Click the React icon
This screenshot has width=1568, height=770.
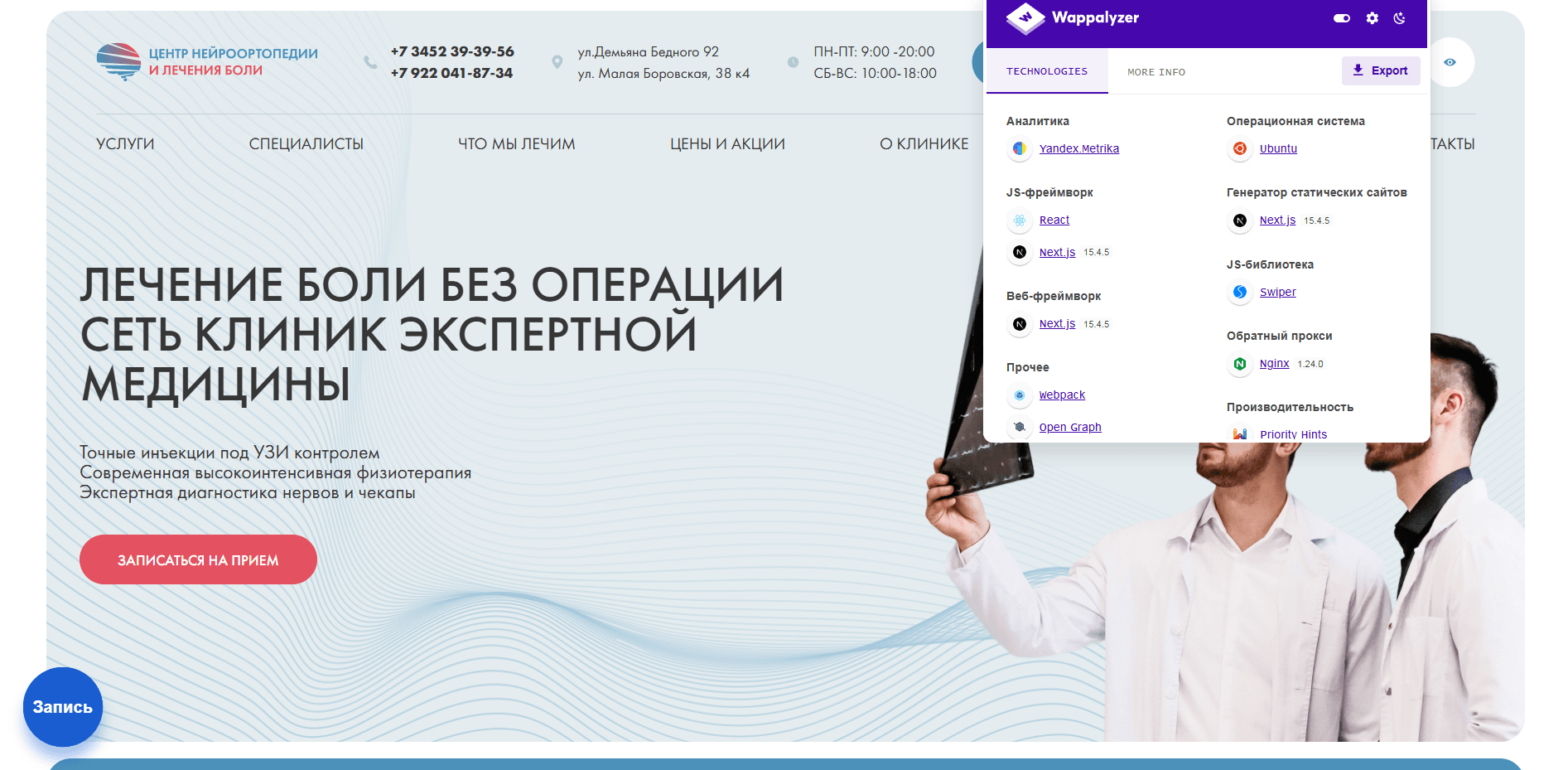pyautogui.click(x=1020, y=220)
